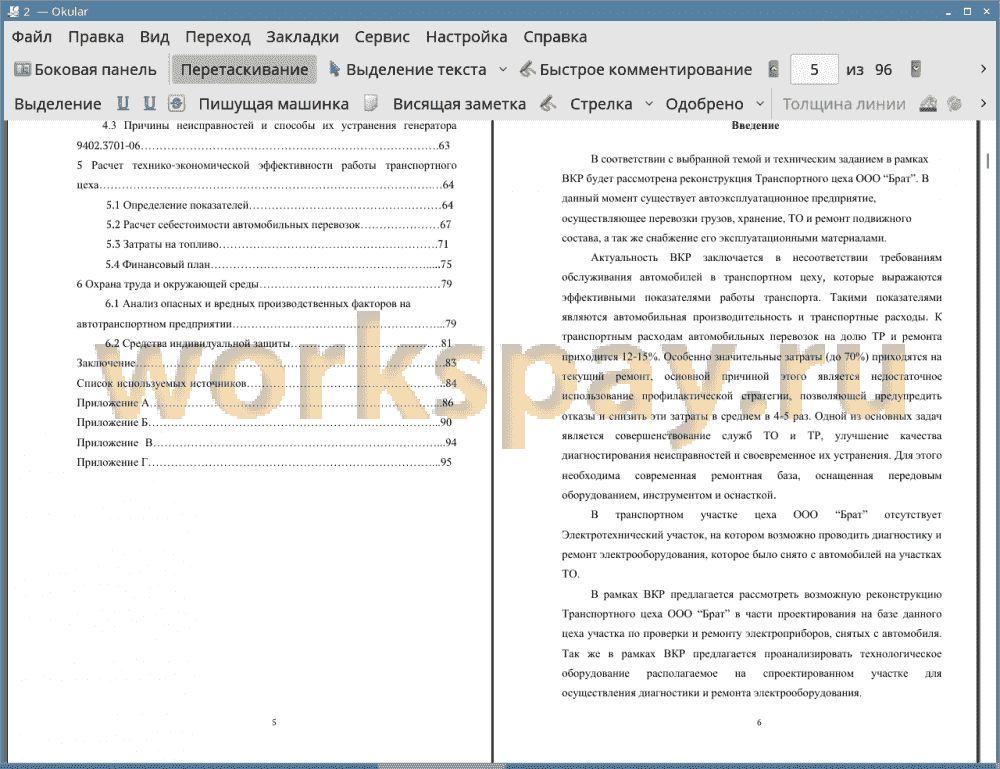This screenshot has width=1000, height=769.
Task: Select the Висящая заметка pop-up note tool
Action: tap(459, 104)
